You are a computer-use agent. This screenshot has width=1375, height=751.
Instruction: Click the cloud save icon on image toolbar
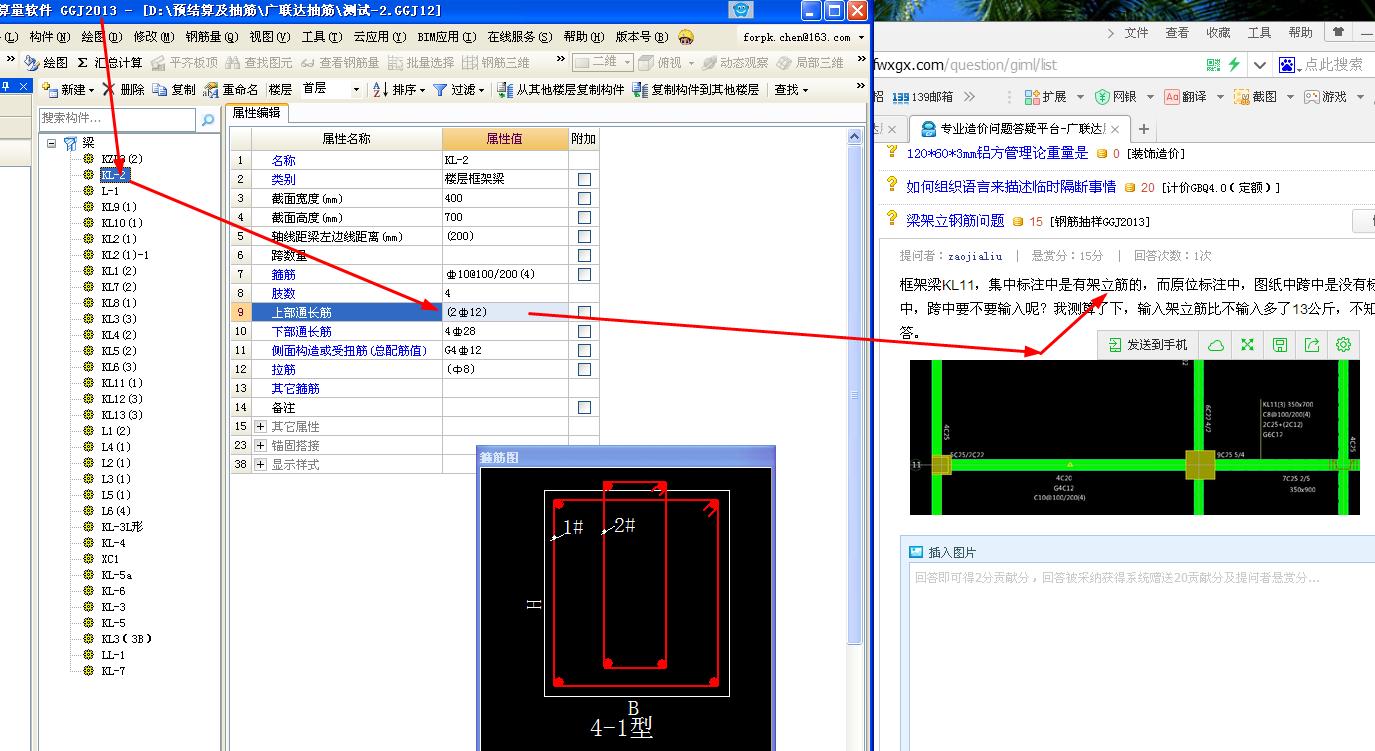1216,345
